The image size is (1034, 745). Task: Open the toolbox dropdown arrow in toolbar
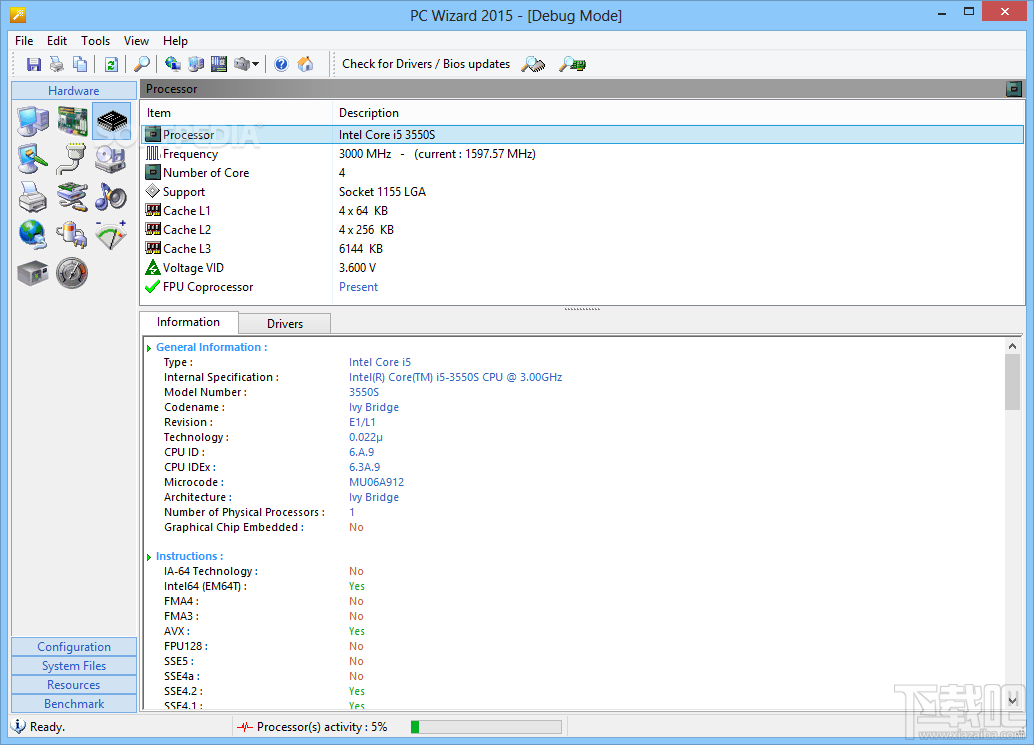point(256,65)
